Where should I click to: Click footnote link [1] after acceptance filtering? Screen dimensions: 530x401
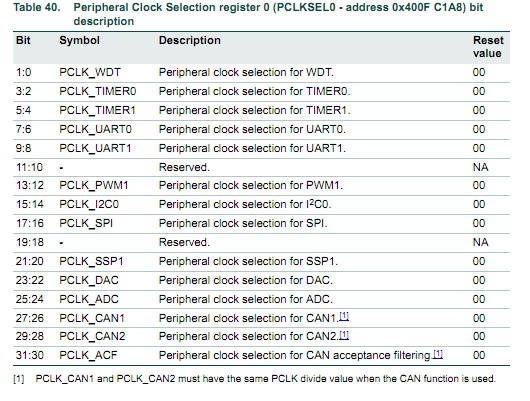(x=438, y=354)
